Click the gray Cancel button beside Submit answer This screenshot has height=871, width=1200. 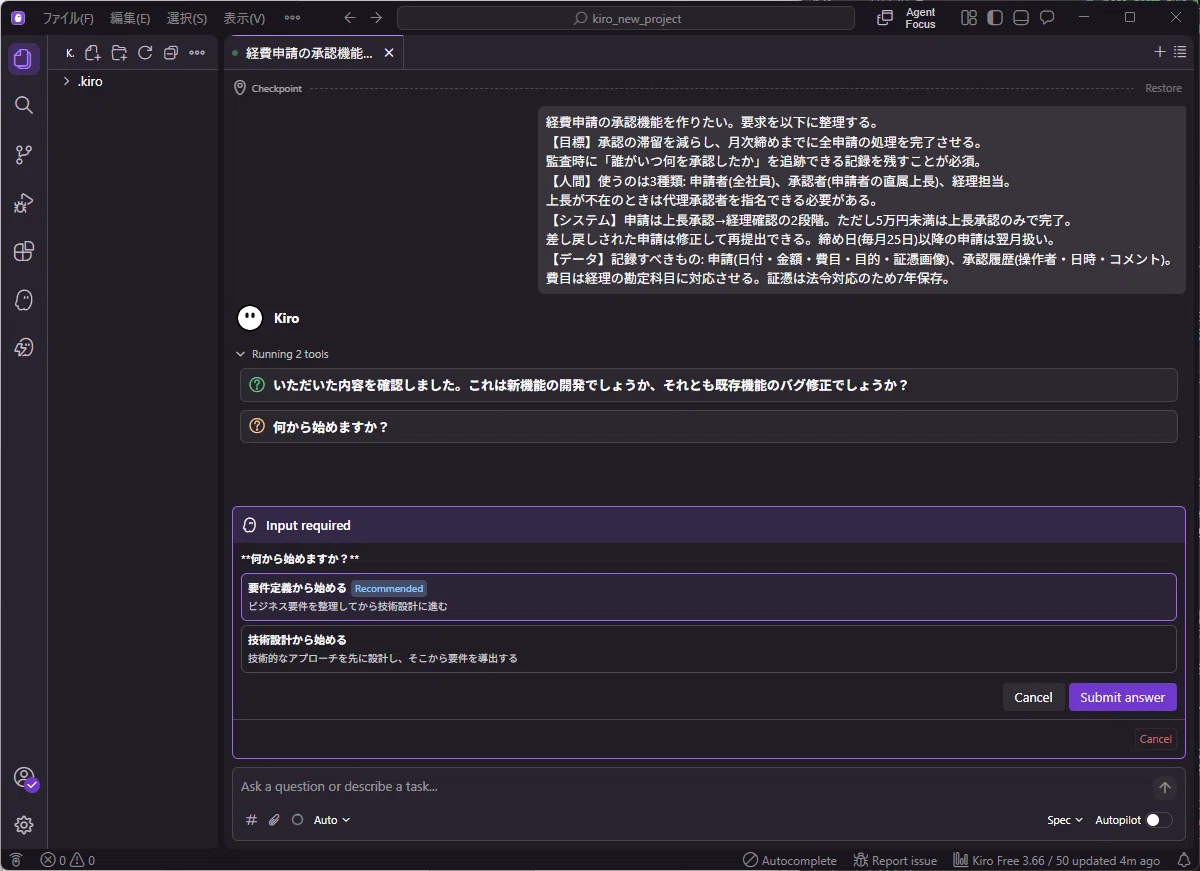(x=1033, y=697)
